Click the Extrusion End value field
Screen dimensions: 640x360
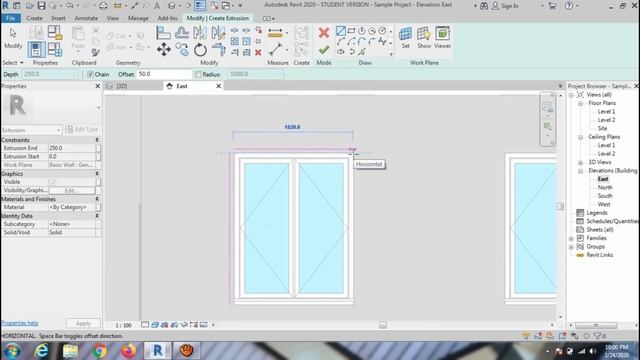[72, 148]
